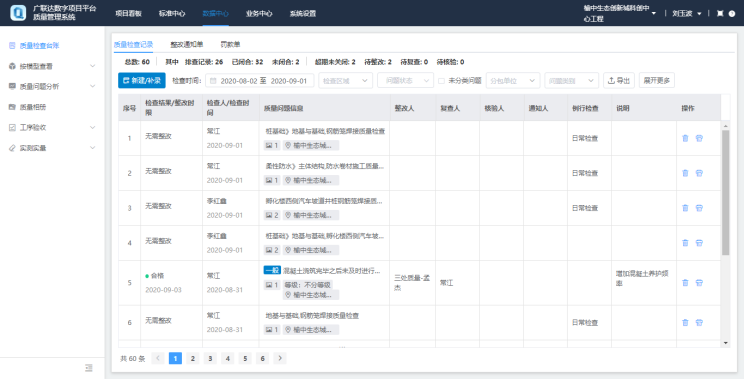Click the trash icon in row 5
Viewport: 745px width, 379px height.
(685, 283)
